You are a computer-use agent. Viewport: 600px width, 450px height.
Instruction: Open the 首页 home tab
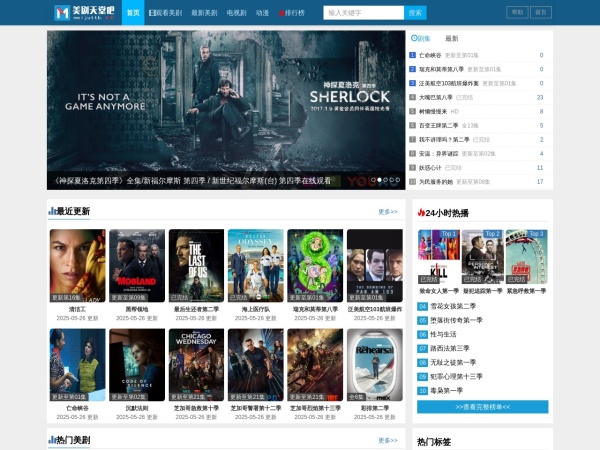[x=133, y=13]
